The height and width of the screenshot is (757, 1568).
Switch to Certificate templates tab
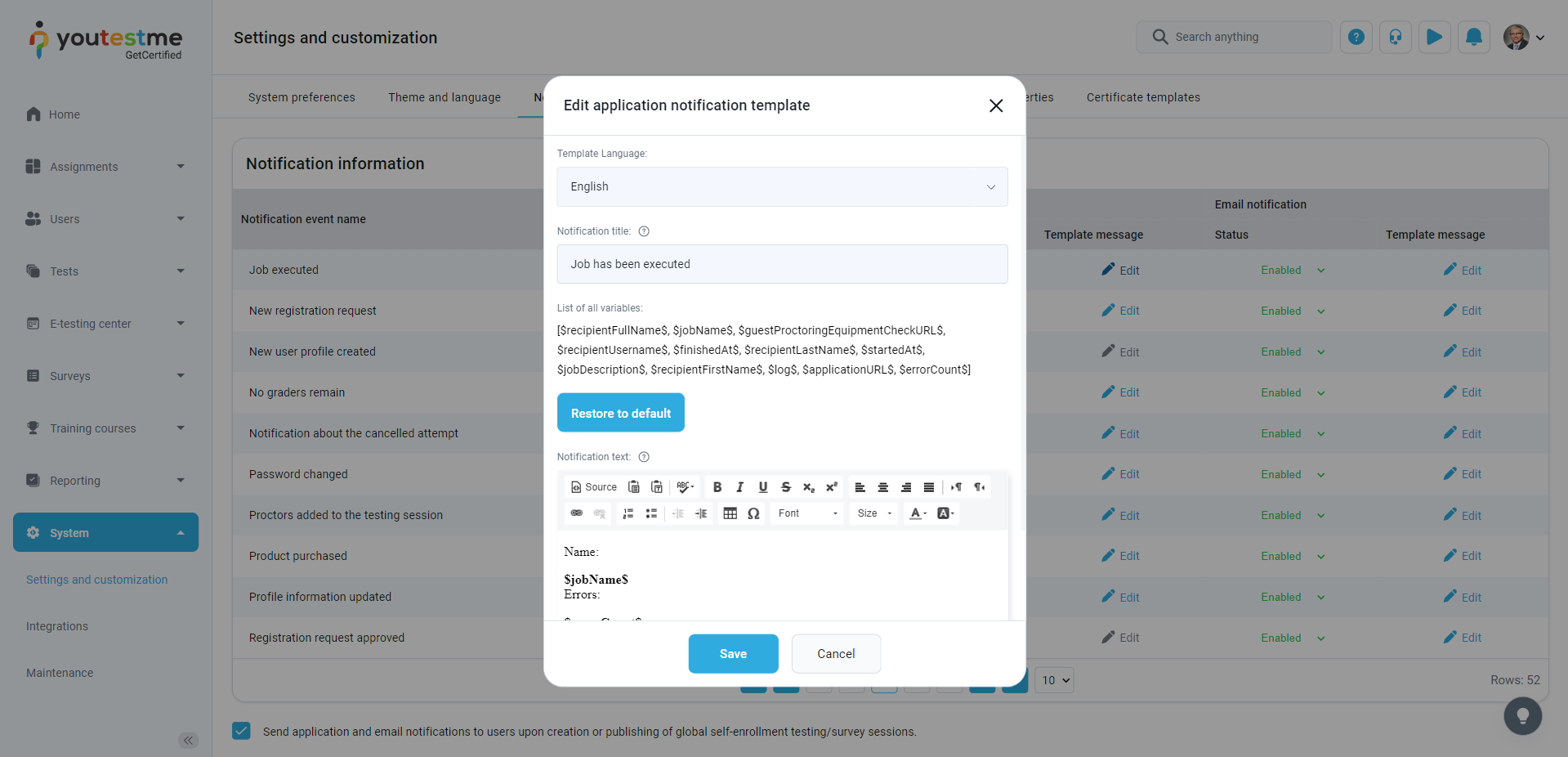coord(1143,97)
